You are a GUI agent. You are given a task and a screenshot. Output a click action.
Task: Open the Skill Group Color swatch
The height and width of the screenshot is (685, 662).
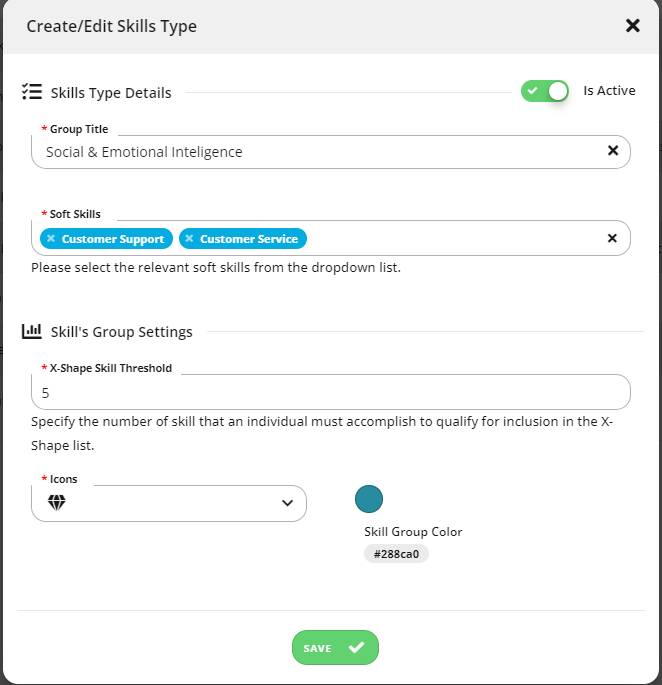tap(369, 499)
